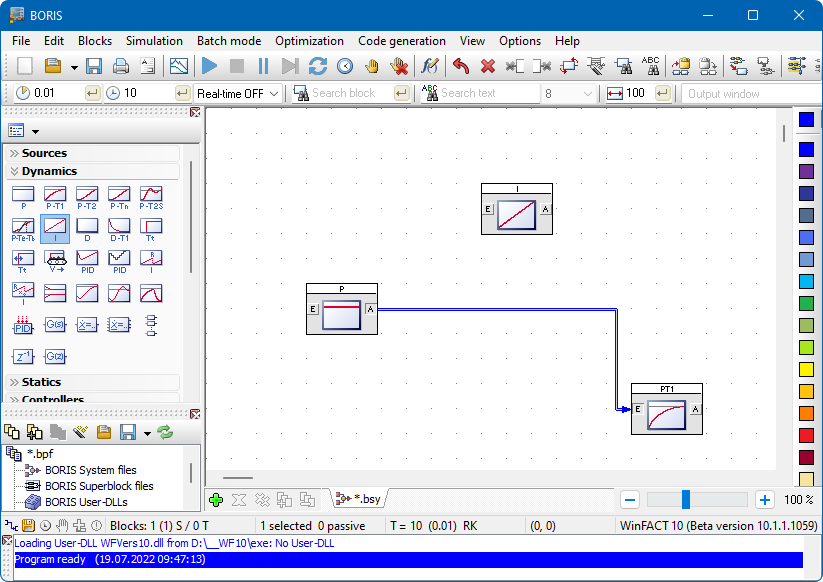Open the File menu
Viewport: 823px width, 582px height.
pos(21,41)
